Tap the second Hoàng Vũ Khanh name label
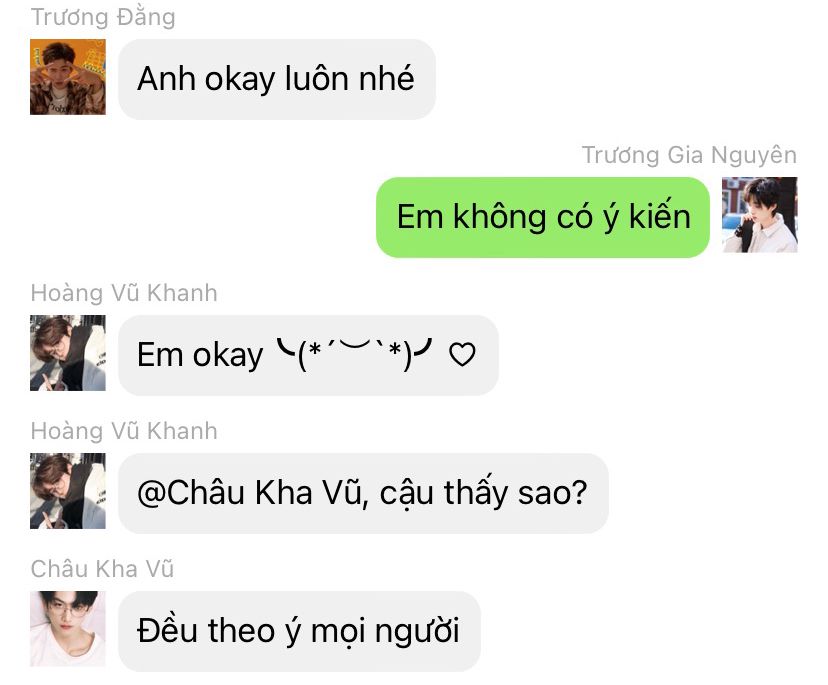The width and height of the screenshot is (828, 685). (124, 431)
